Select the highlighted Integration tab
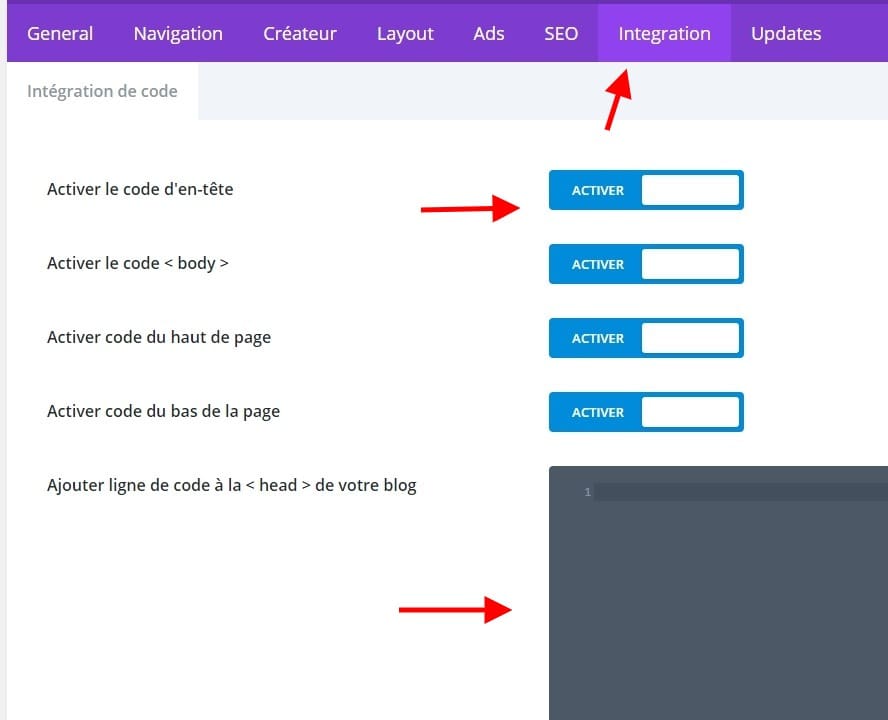The width and height of the screenshot is (888, 720). (665, 33)
